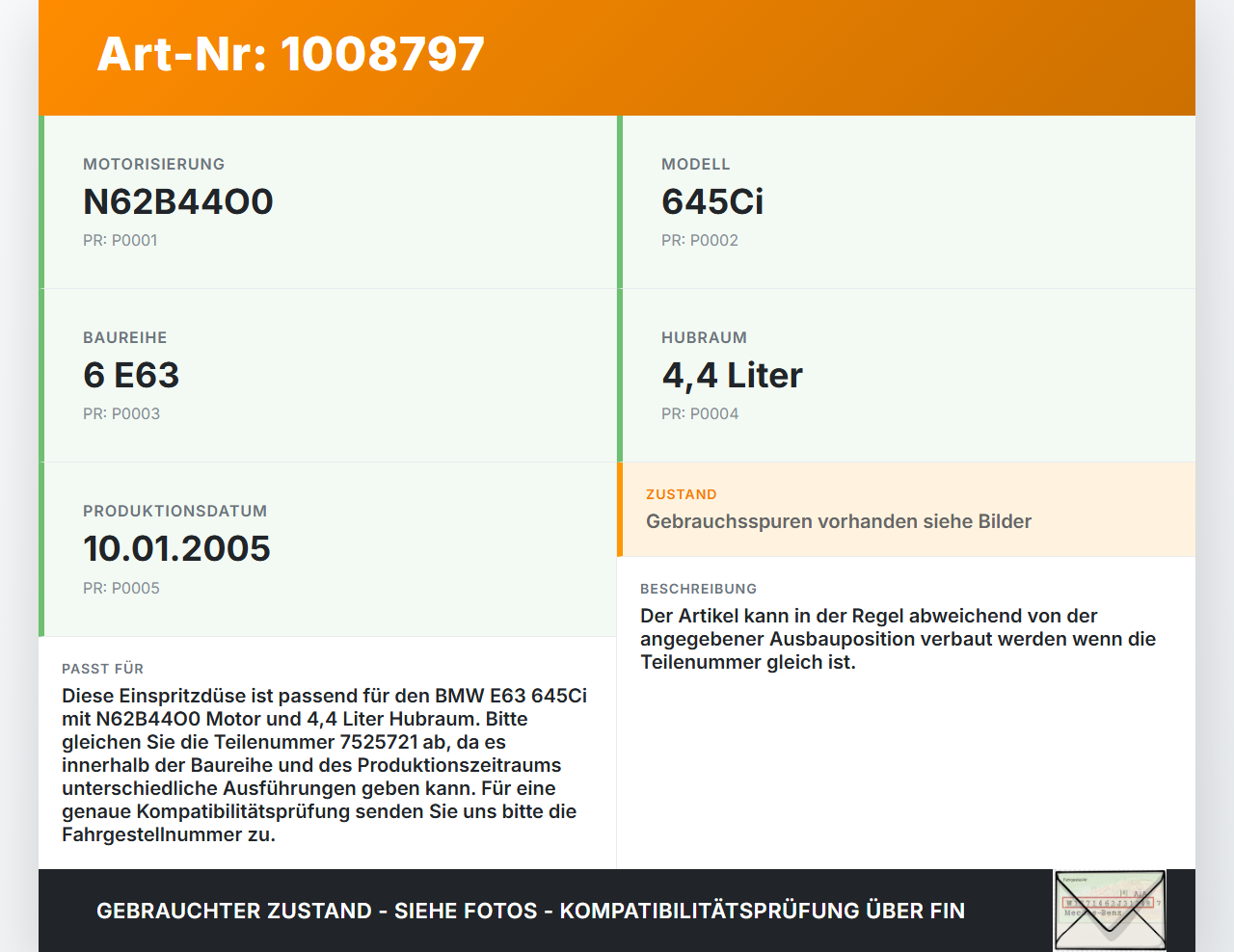Click the date 10.01.2005

click(x=177, y=548)
